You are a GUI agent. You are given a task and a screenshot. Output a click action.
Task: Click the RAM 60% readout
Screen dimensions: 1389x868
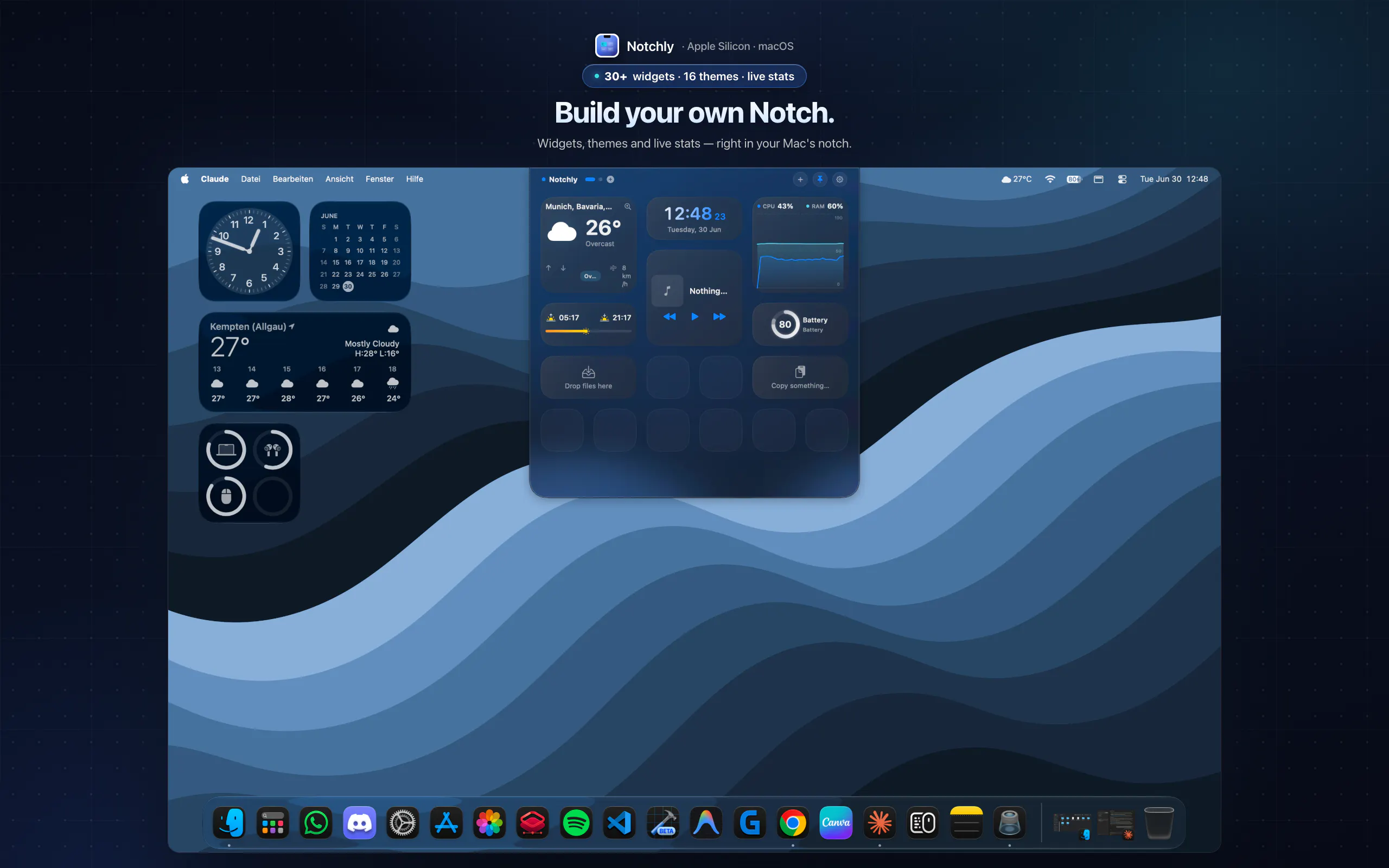coord(824,206)
